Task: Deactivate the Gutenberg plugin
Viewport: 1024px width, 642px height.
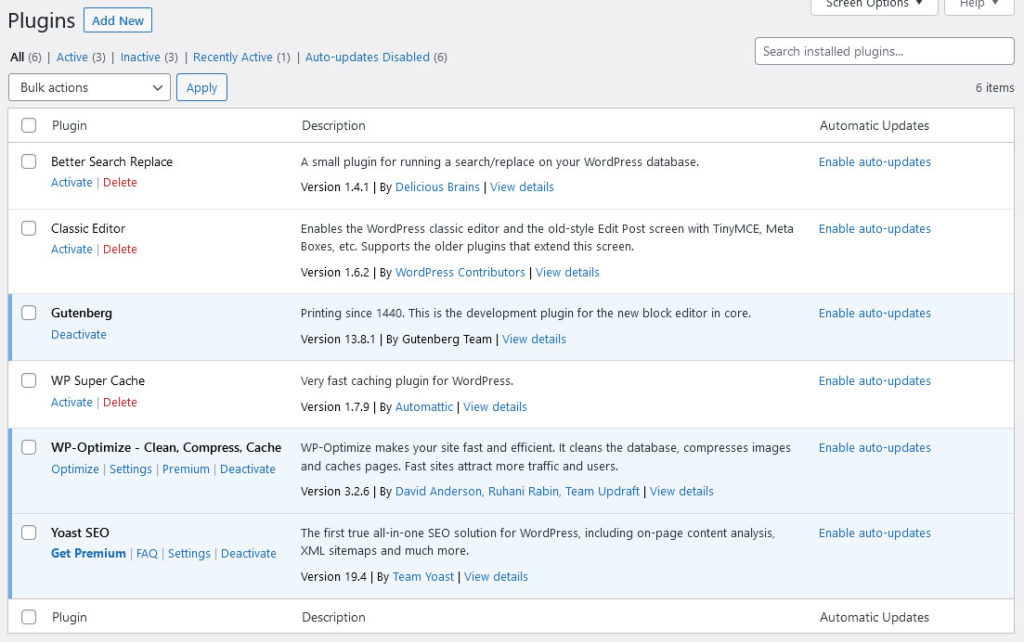Action: coord(78,334)
